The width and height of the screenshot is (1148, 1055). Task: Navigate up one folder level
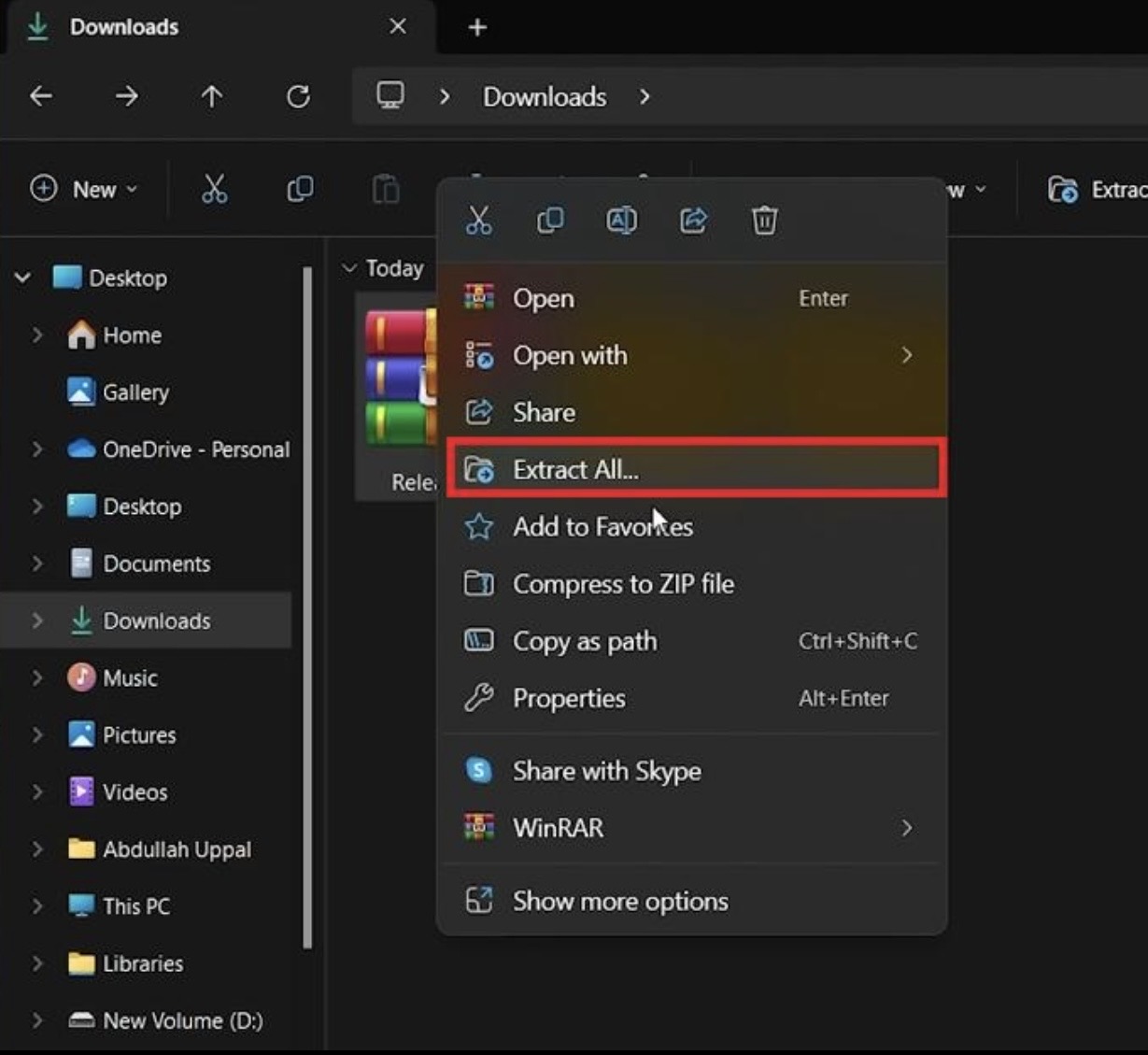pos(212,96)
